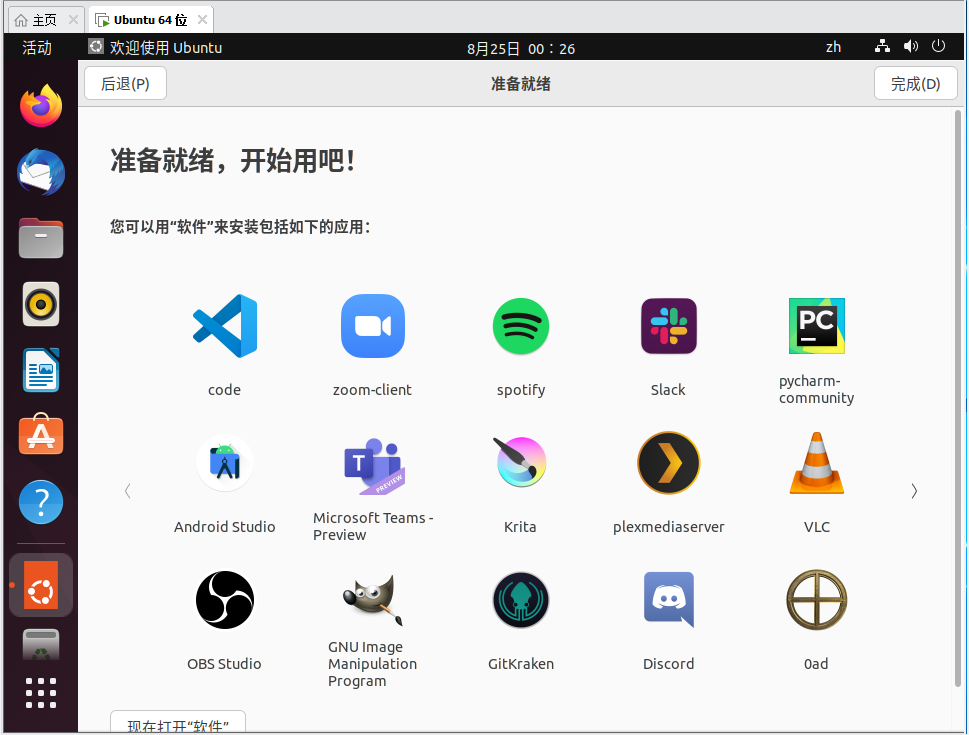Screen dimensions: 969x735
Task: Choose the zoom-client app icon
Action: click(x=373, y=326)
